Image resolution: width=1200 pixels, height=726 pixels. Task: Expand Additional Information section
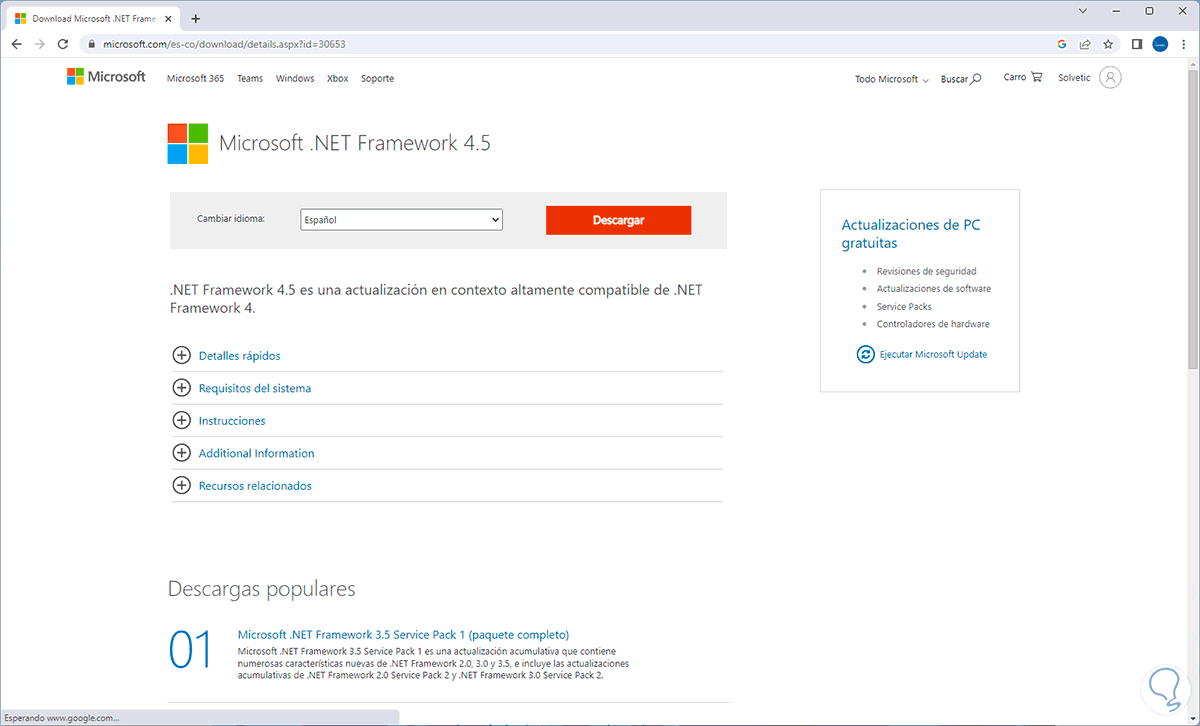click(x=256, y=453)
